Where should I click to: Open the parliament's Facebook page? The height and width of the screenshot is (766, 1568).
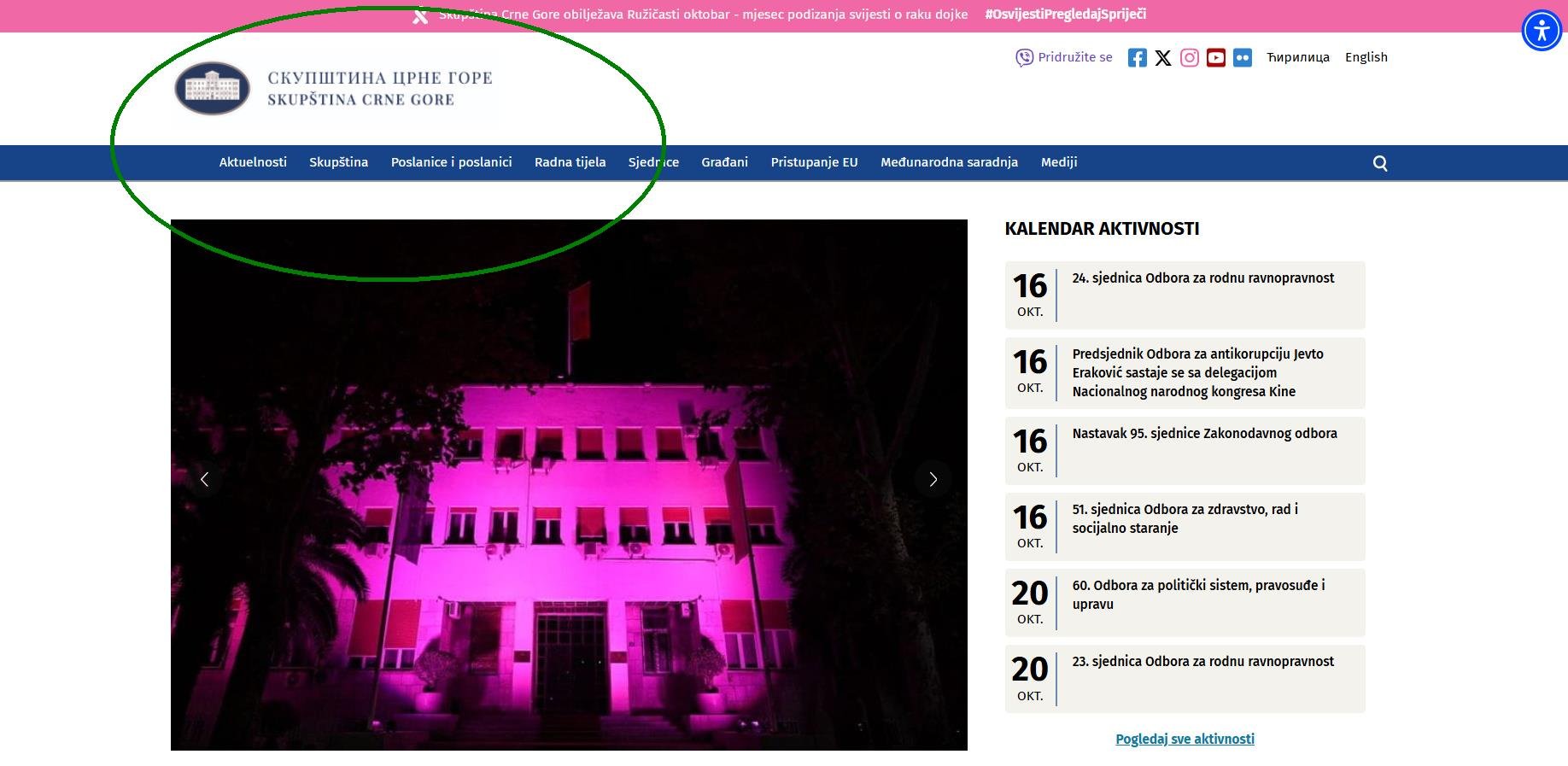pos(1137,58)
